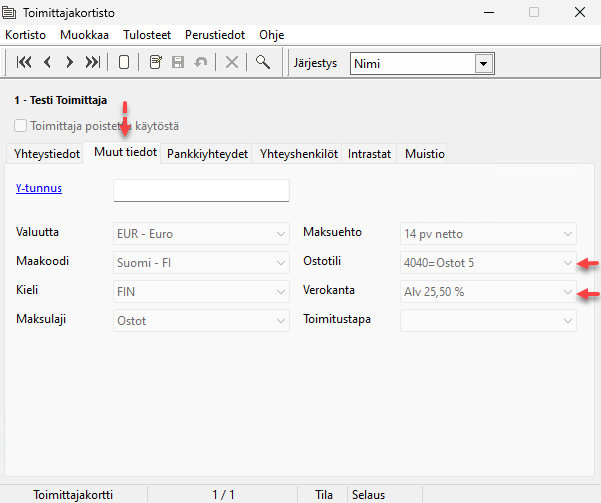
Task: Click the Y-tunnus link
Action: pos(39,188)
